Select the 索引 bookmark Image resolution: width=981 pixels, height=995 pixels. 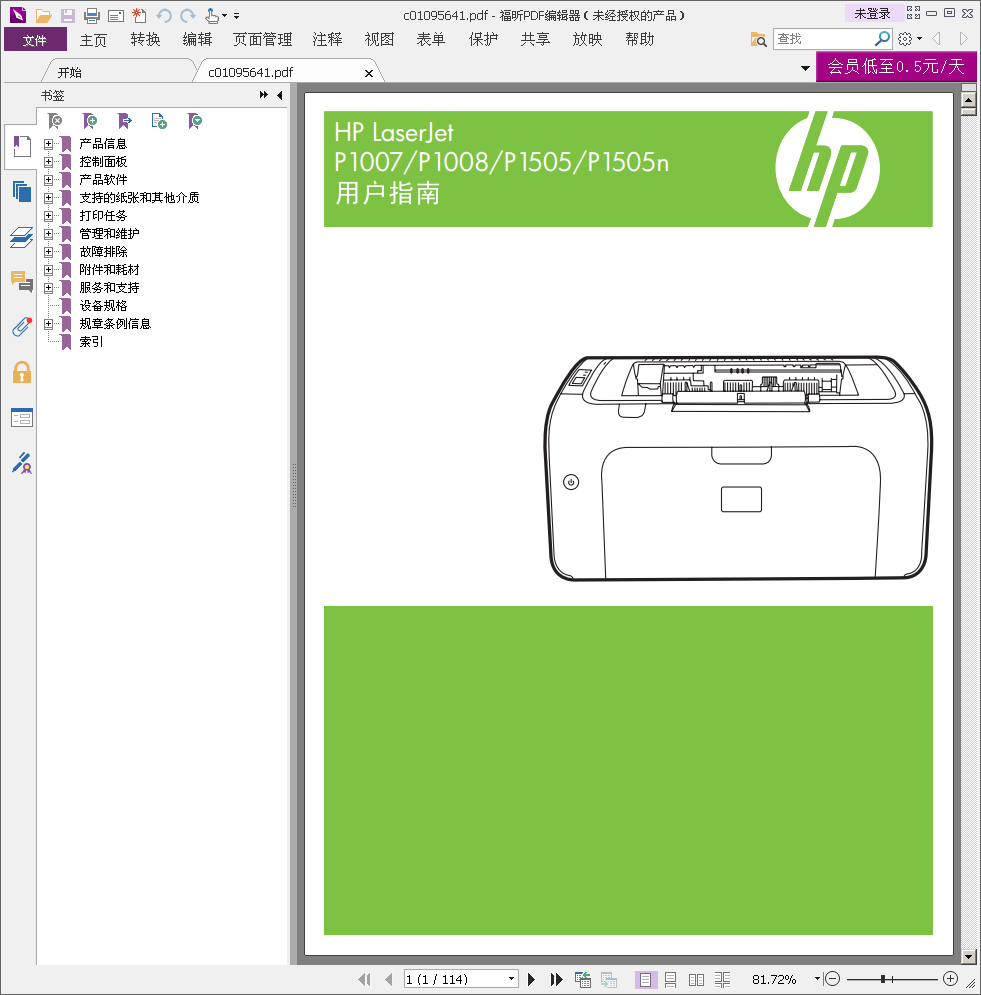click(x=91, y=342)
